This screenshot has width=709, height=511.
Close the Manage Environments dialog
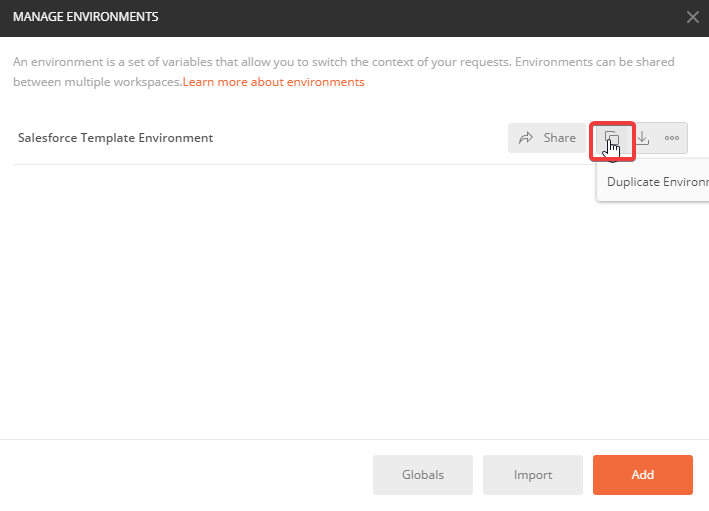click(x=692, y=17)
